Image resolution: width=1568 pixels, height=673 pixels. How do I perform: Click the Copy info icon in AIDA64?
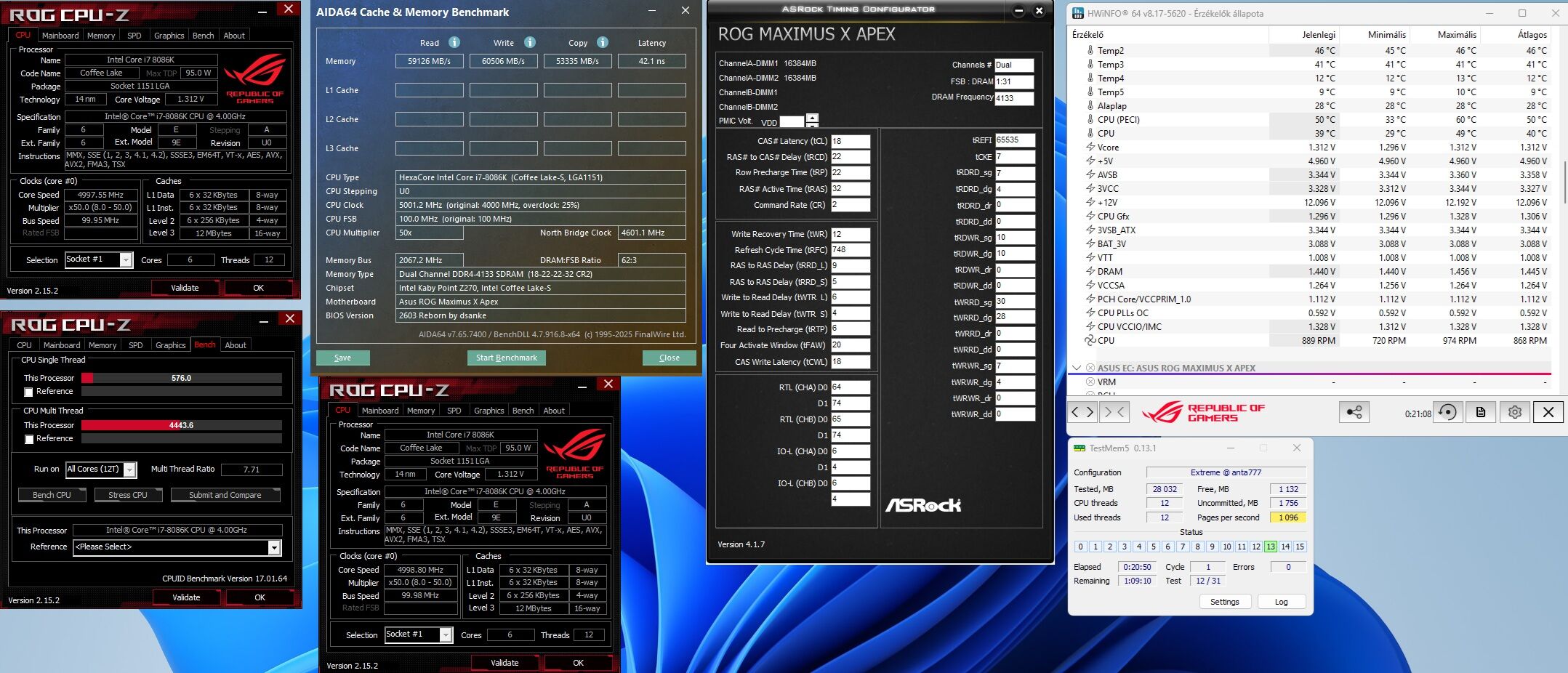click(x=603, y=42)
